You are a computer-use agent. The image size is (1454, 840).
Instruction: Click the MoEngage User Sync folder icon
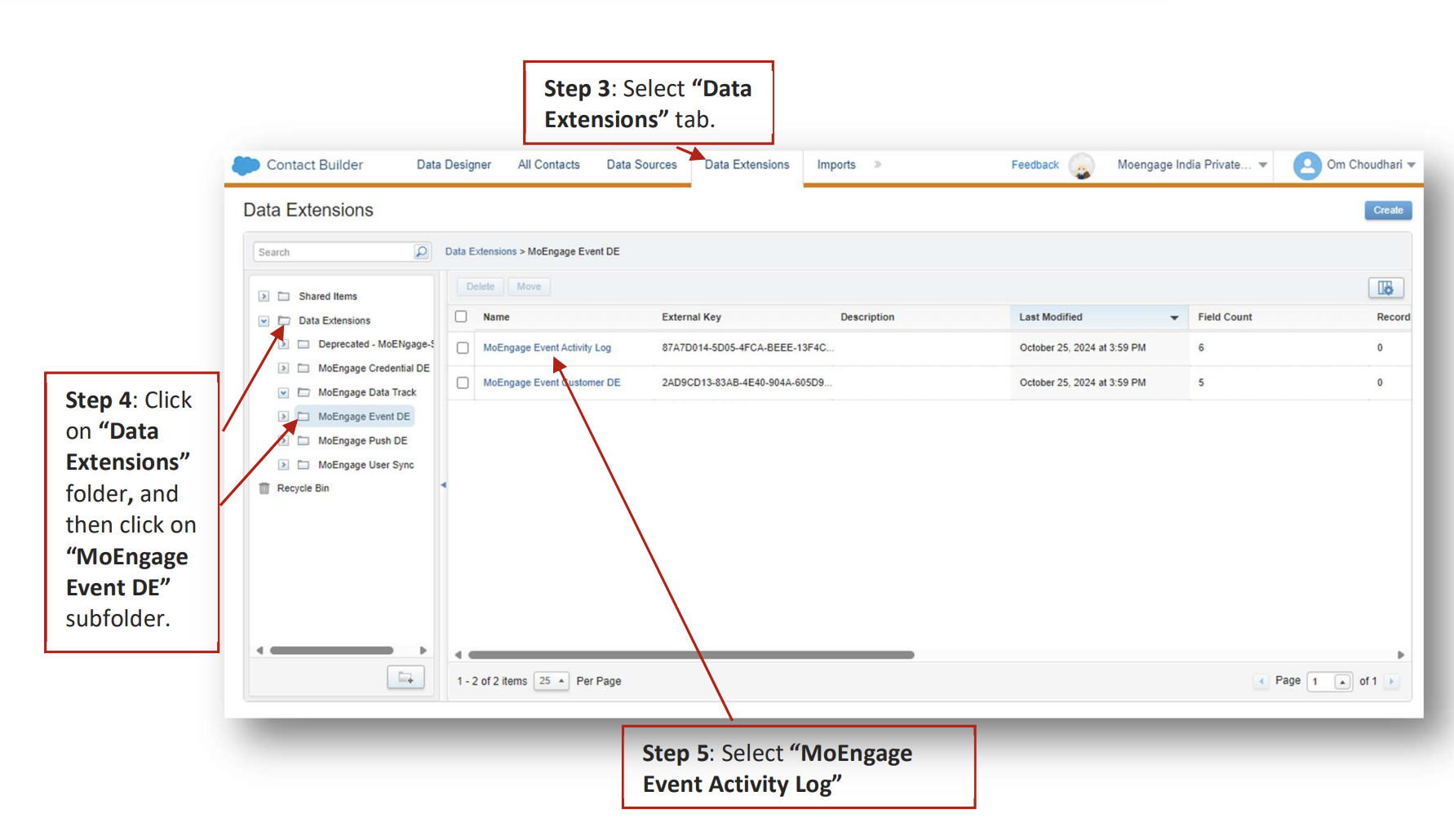pyautogui.click(x=304, y=465)
